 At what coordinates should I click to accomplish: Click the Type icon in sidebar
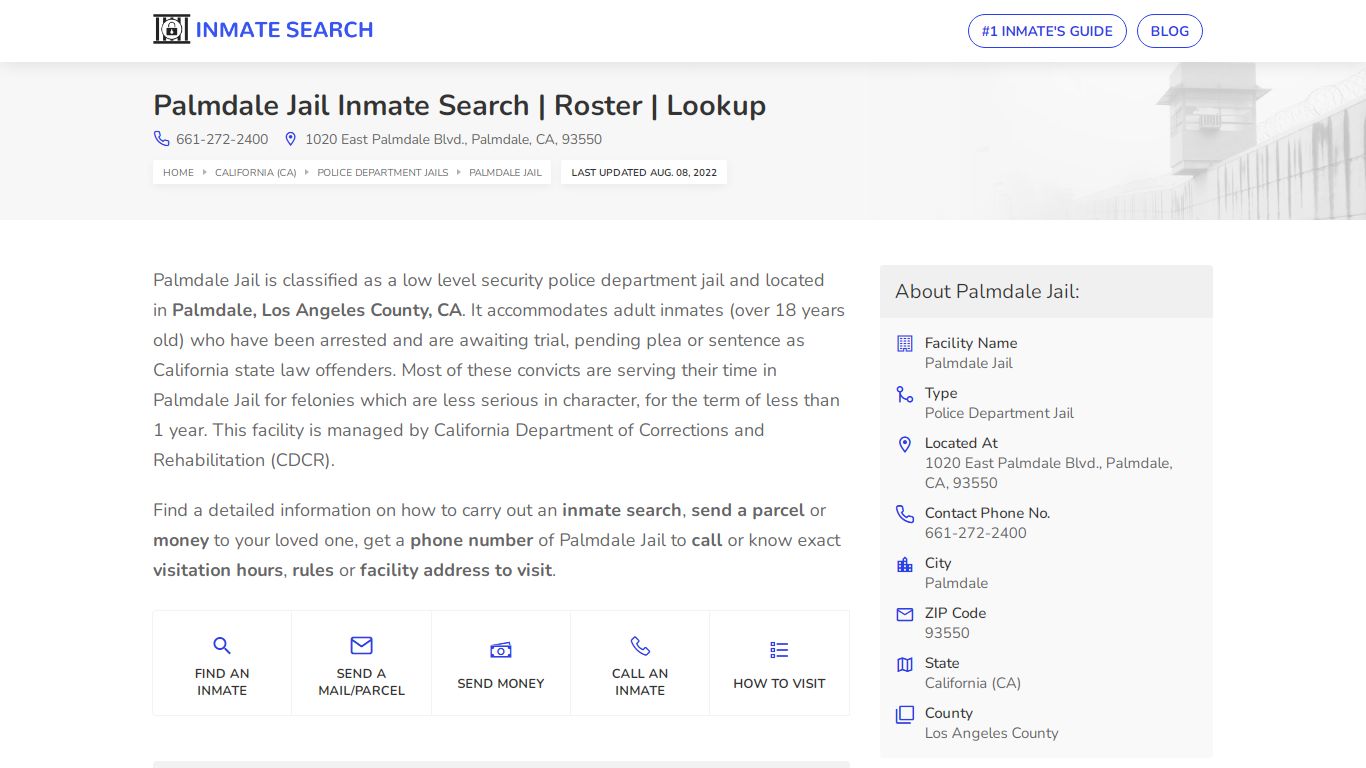[905, 394]
